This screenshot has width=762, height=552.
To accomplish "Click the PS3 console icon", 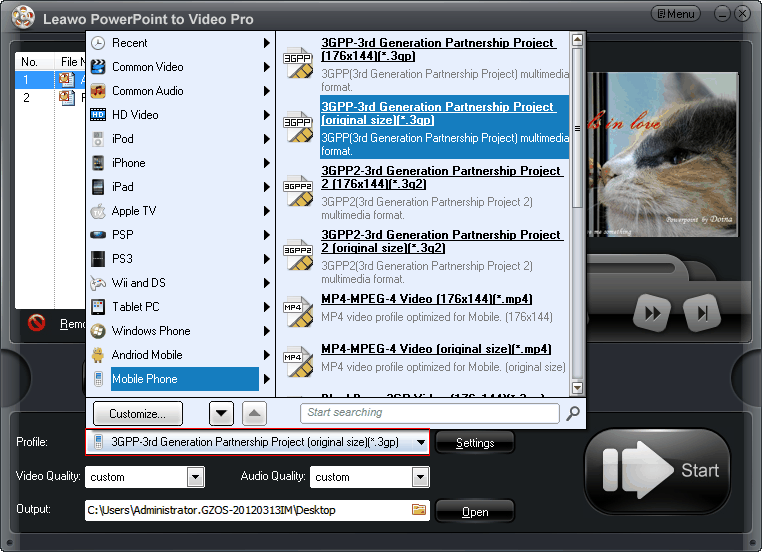I will pyautogui.click(x=98, y=259).
